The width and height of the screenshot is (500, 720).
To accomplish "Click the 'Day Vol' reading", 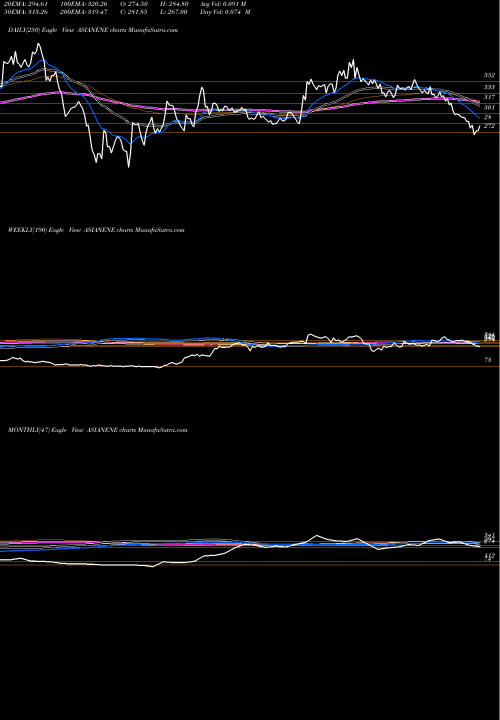I will 225,12.
